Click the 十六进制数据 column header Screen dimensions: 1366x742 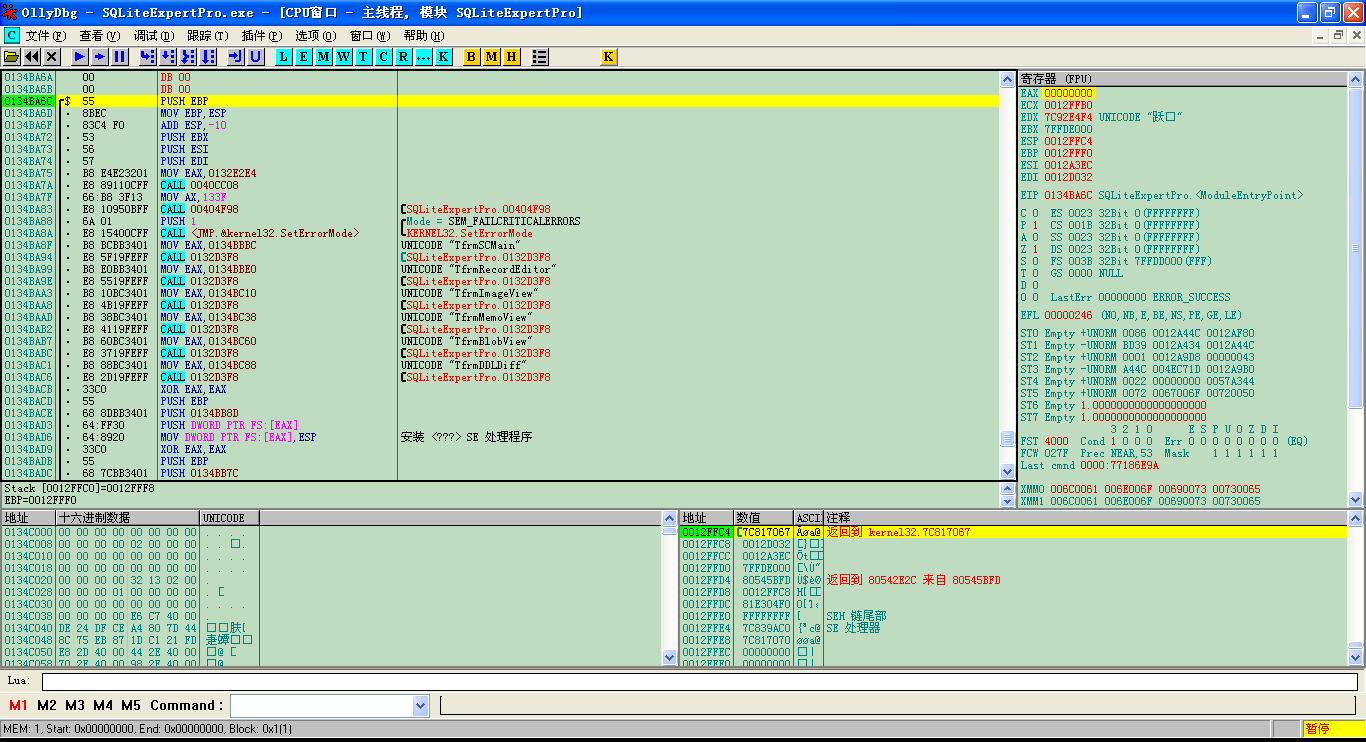(x=128, y=518)
